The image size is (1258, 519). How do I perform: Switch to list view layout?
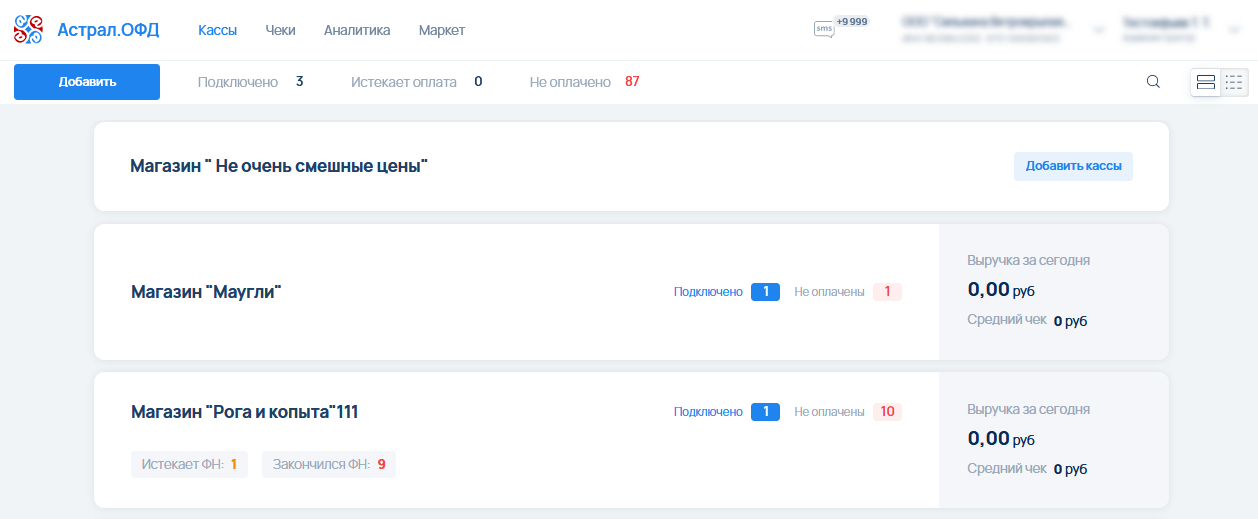tap(1234, 82)
